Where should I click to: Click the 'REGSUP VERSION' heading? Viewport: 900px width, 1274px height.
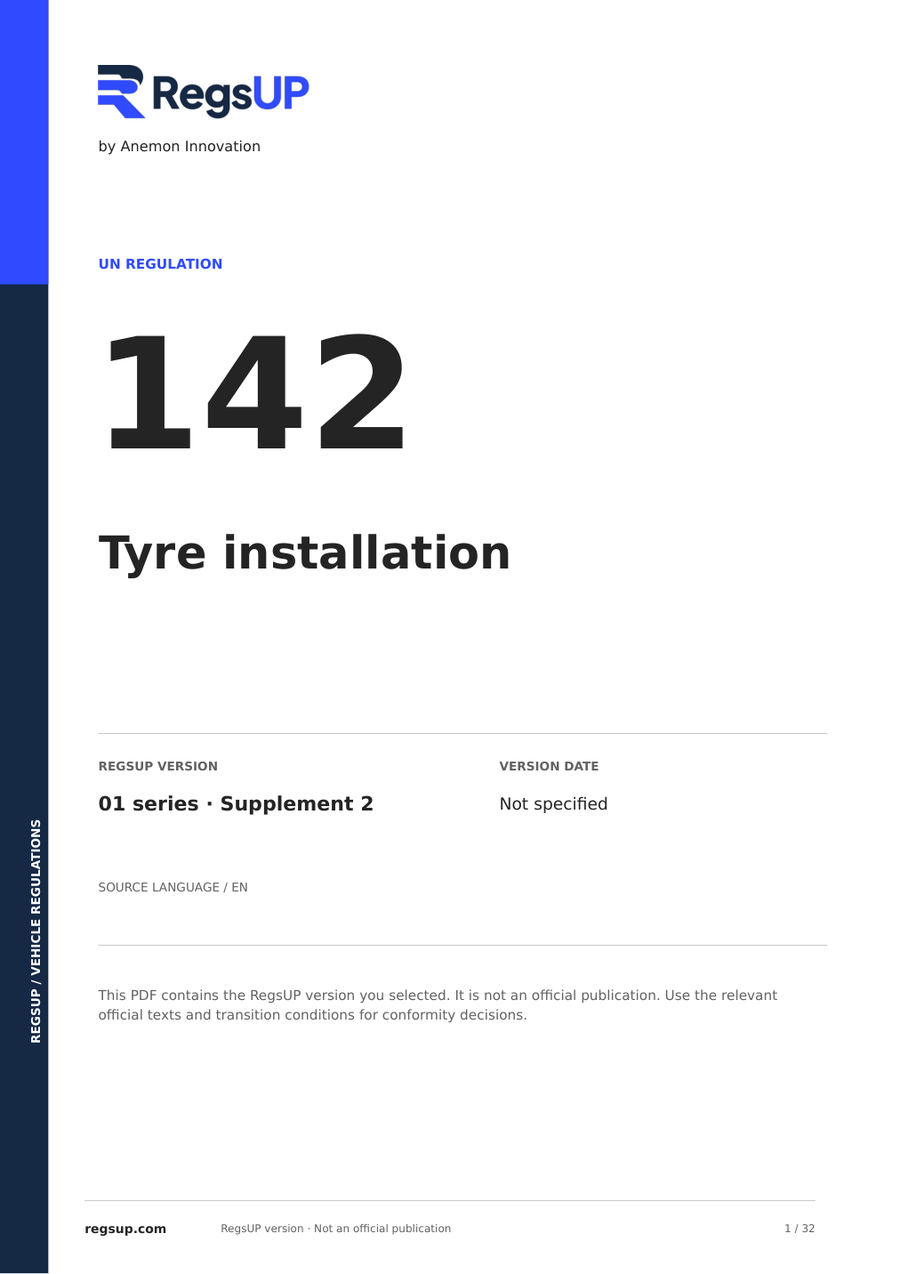click(157, 766)
